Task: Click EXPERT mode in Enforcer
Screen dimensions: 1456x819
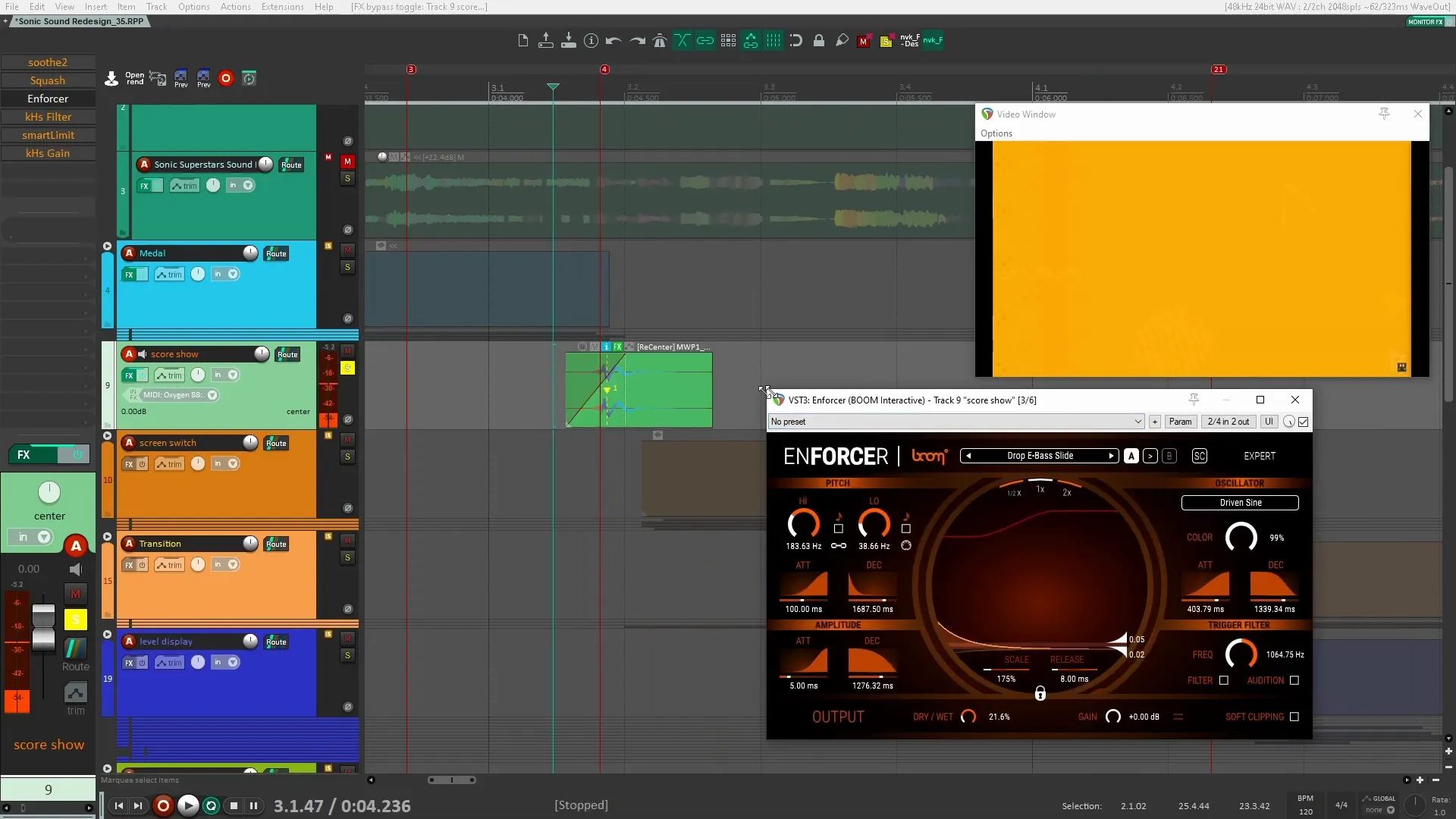Action: point(1260,457)
